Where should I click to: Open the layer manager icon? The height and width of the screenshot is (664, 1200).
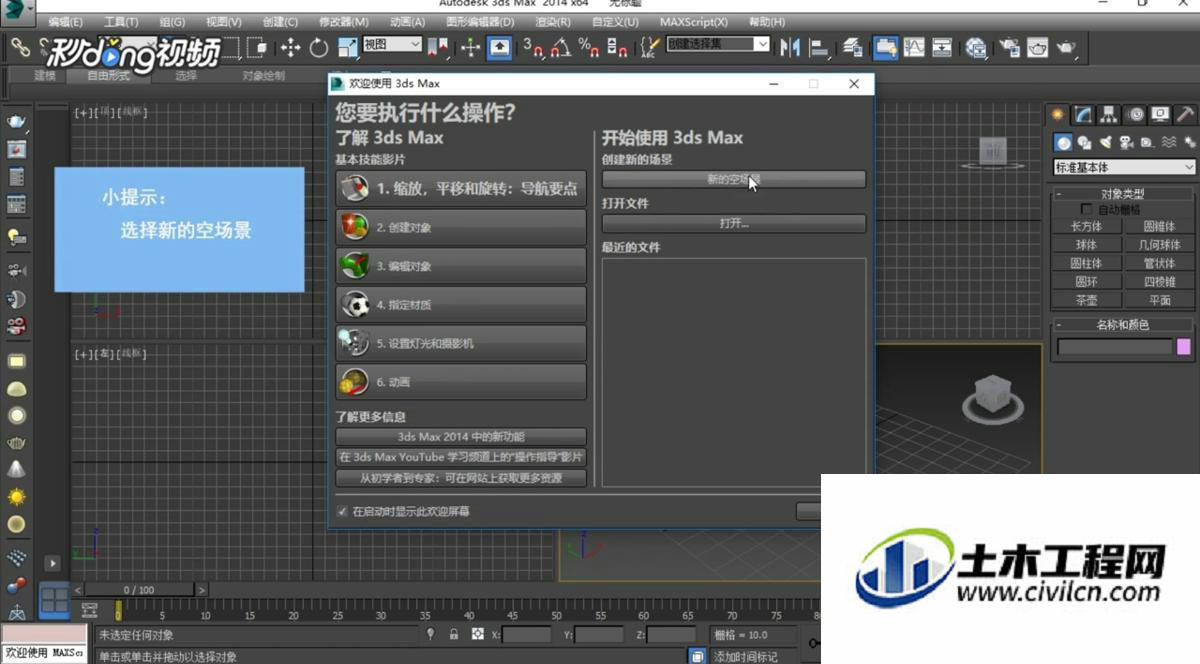point(853,46)
